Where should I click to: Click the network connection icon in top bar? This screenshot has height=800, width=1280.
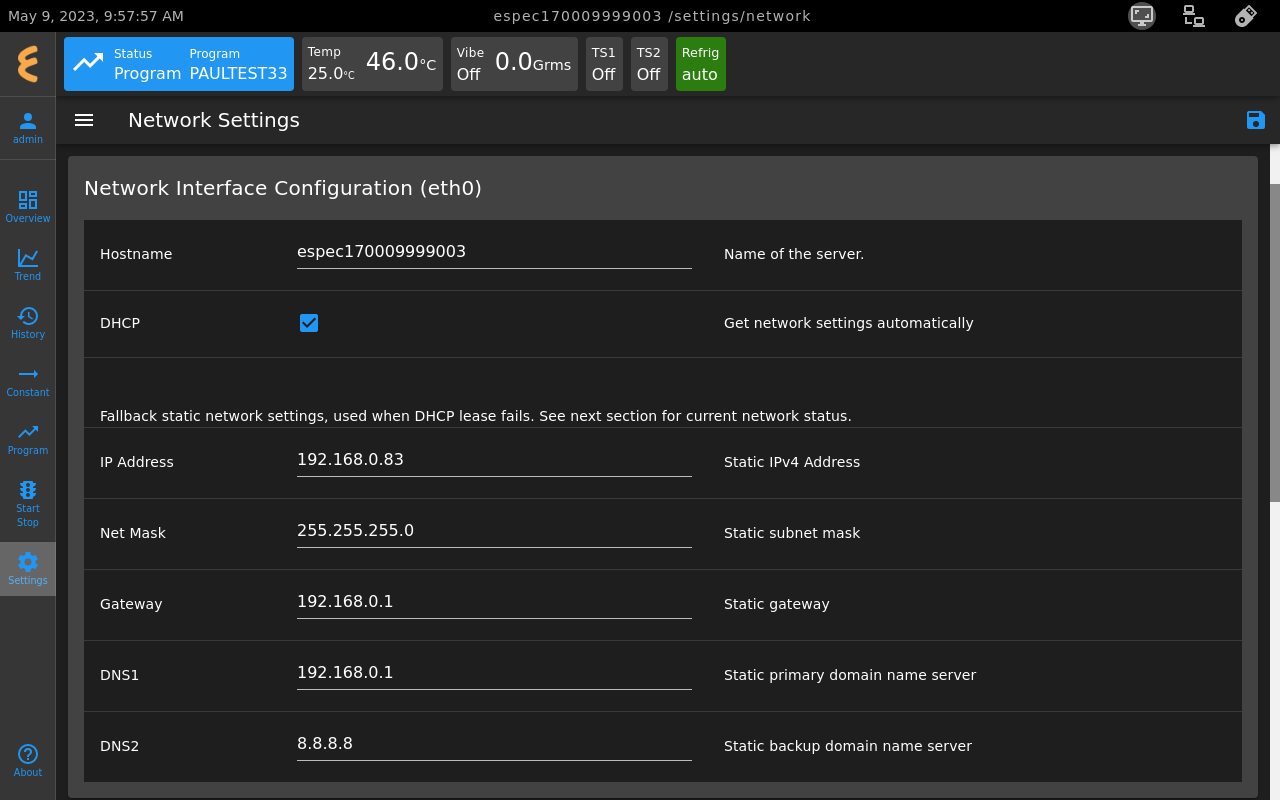click(1193, 15)
